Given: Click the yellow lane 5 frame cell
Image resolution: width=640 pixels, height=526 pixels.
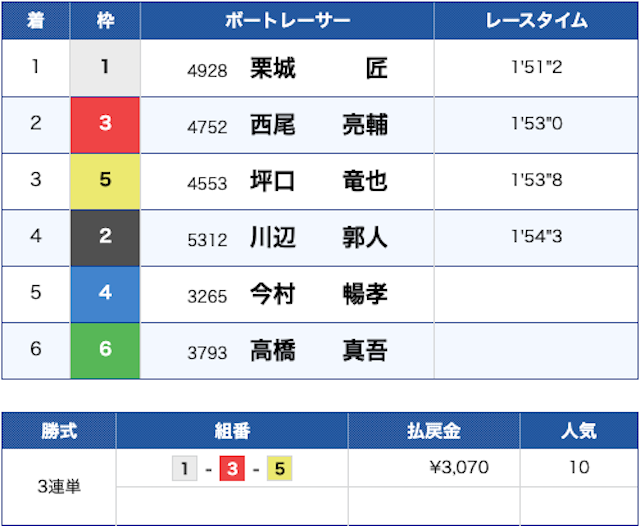Looking at the screenshot, I should (105, 181).
